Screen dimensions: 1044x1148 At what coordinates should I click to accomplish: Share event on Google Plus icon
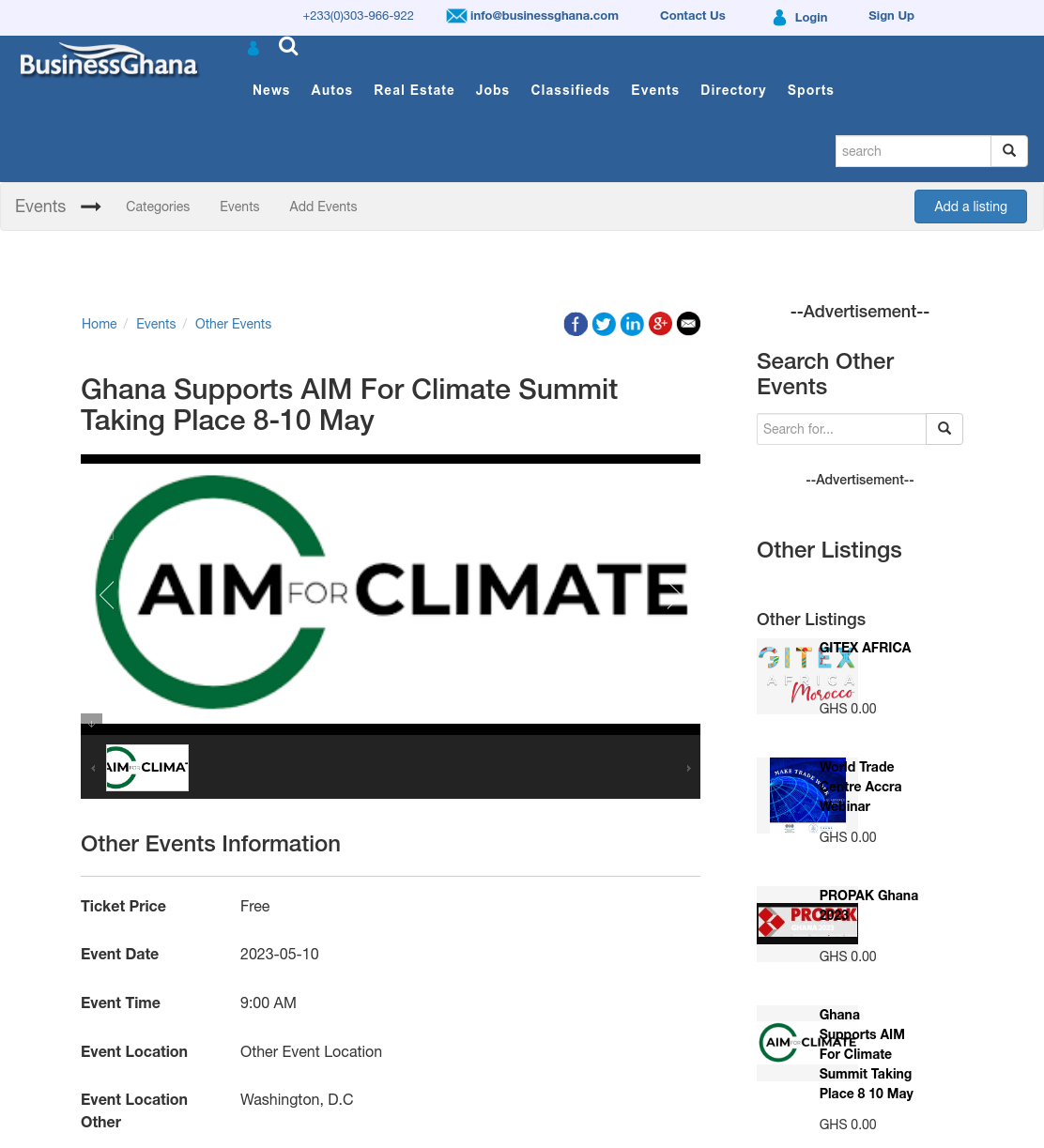(660, 324)
